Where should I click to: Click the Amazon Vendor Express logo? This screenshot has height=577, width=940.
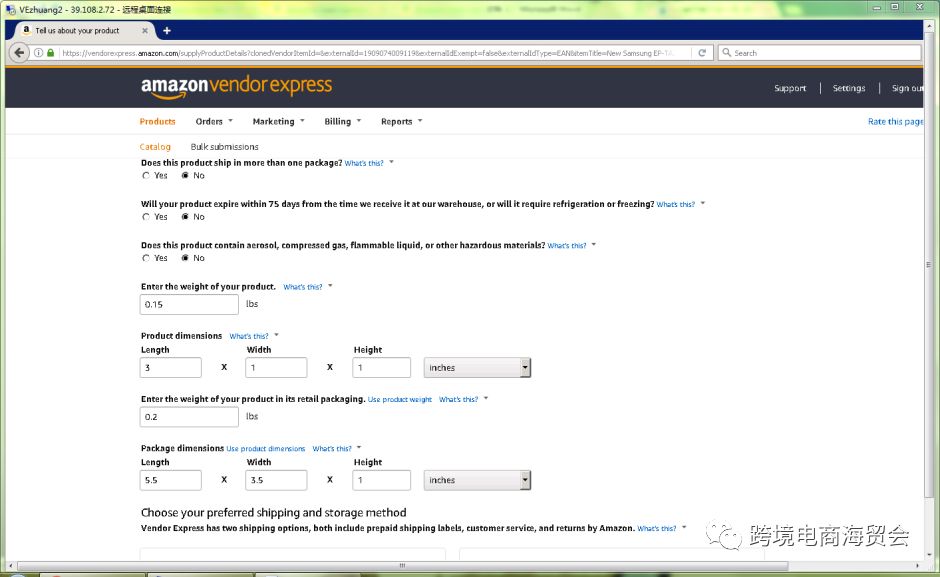236,87
